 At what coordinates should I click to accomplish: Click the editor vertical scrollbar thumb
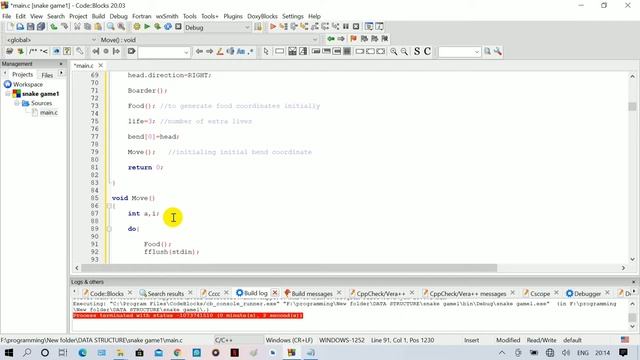coord(632,106)
